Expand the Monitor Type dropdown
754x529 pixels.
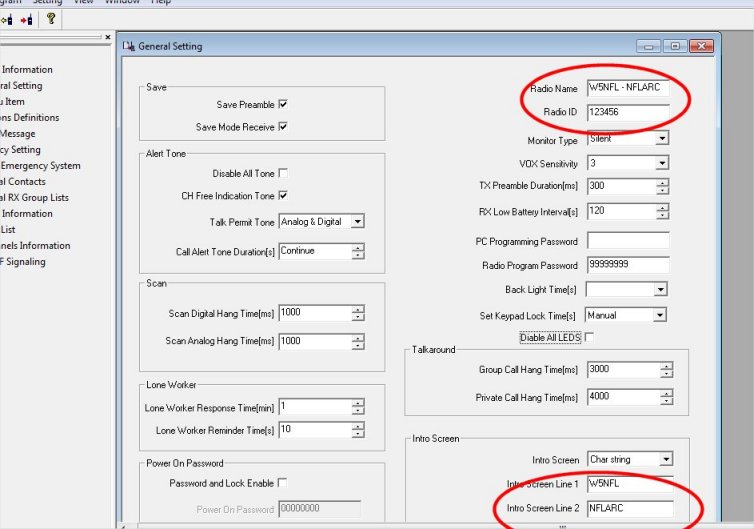[x=661, y=139]
